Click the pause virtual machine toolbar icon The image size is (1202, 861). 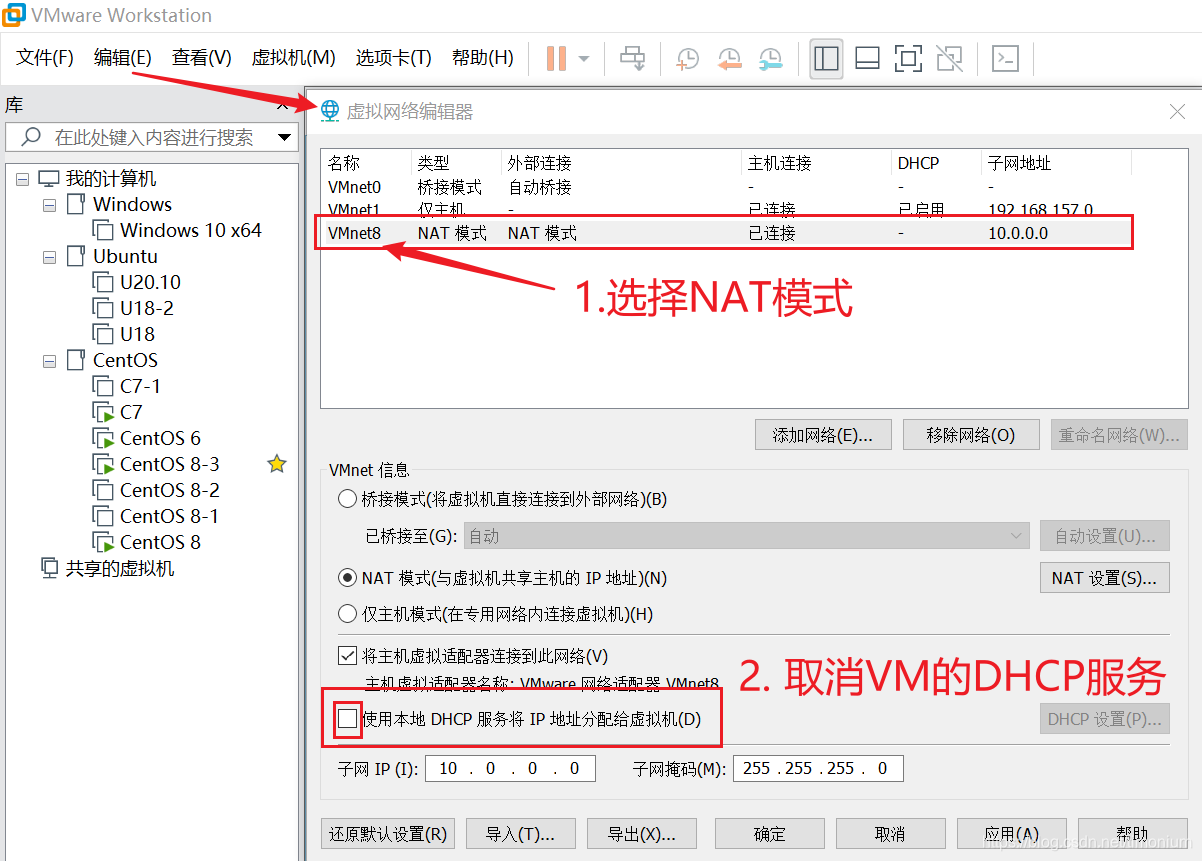(556, 58)
